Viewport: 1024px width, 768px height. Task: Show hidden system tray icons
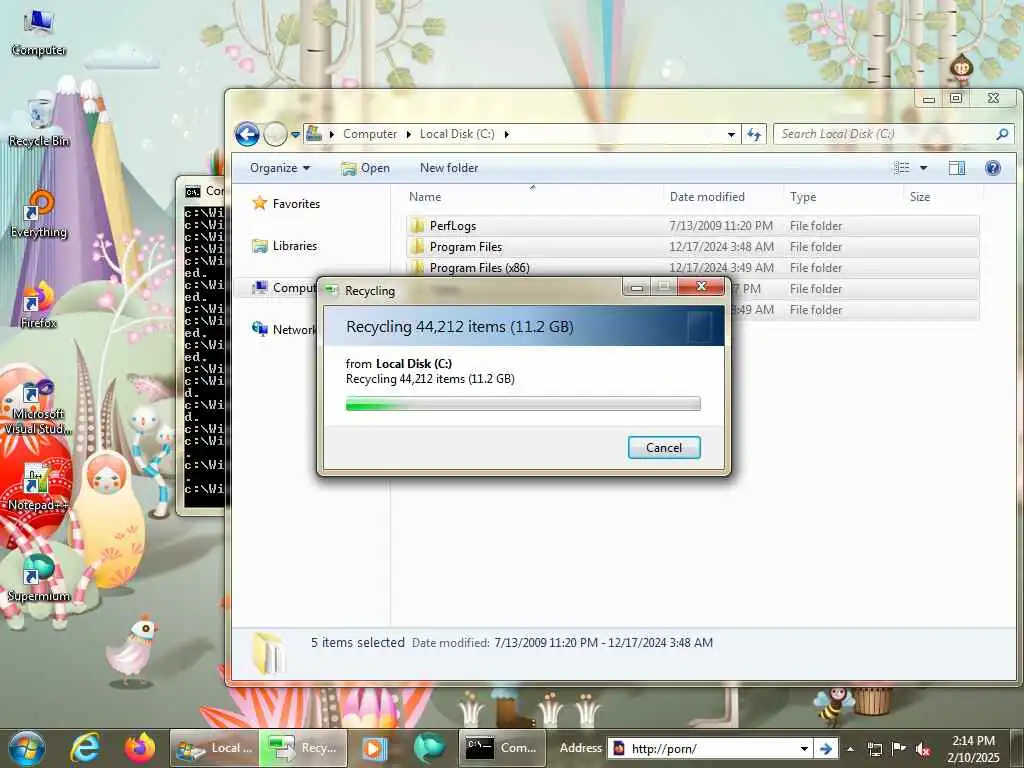coord(850,749)
